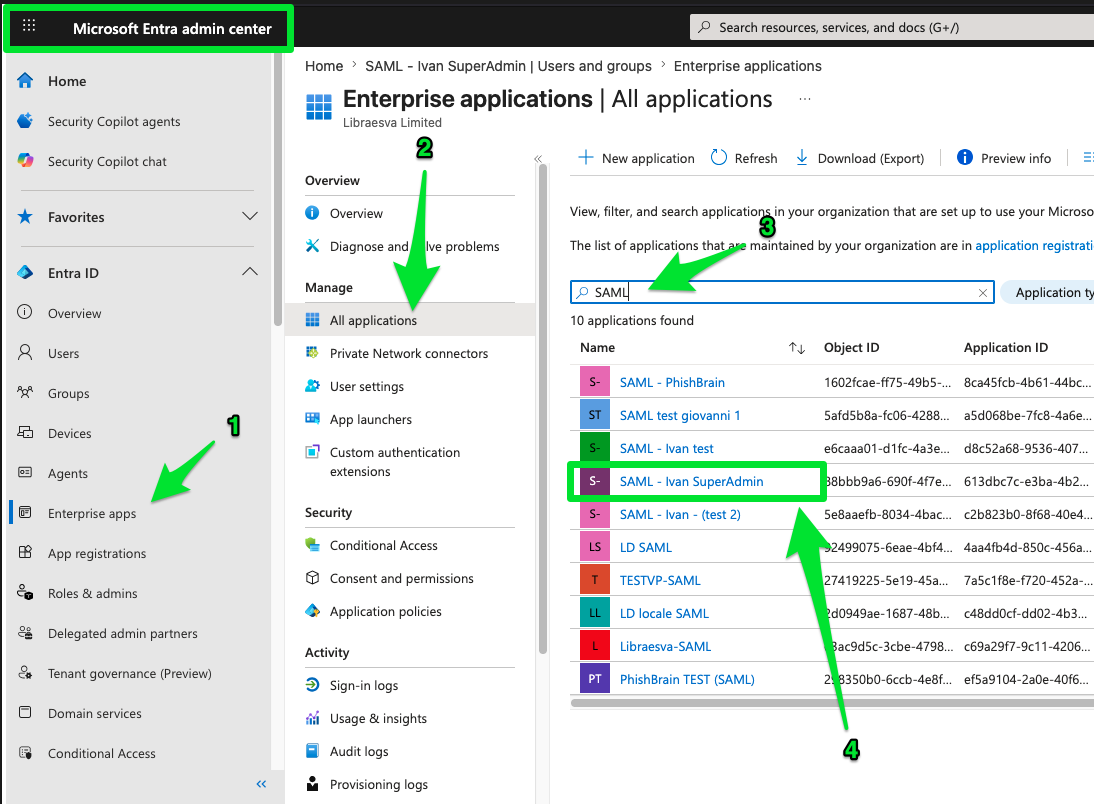Open Tenant governance (Preview) icon
Viewport: 1094px width, 804px height.
click(25, 673)
